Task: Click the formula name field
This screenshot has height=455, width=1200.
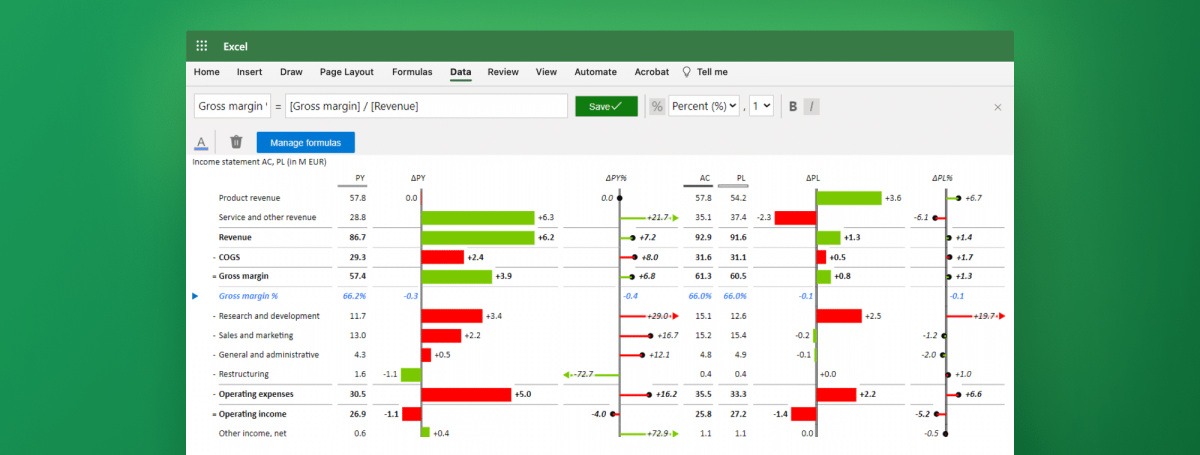Action: (232, 106)
